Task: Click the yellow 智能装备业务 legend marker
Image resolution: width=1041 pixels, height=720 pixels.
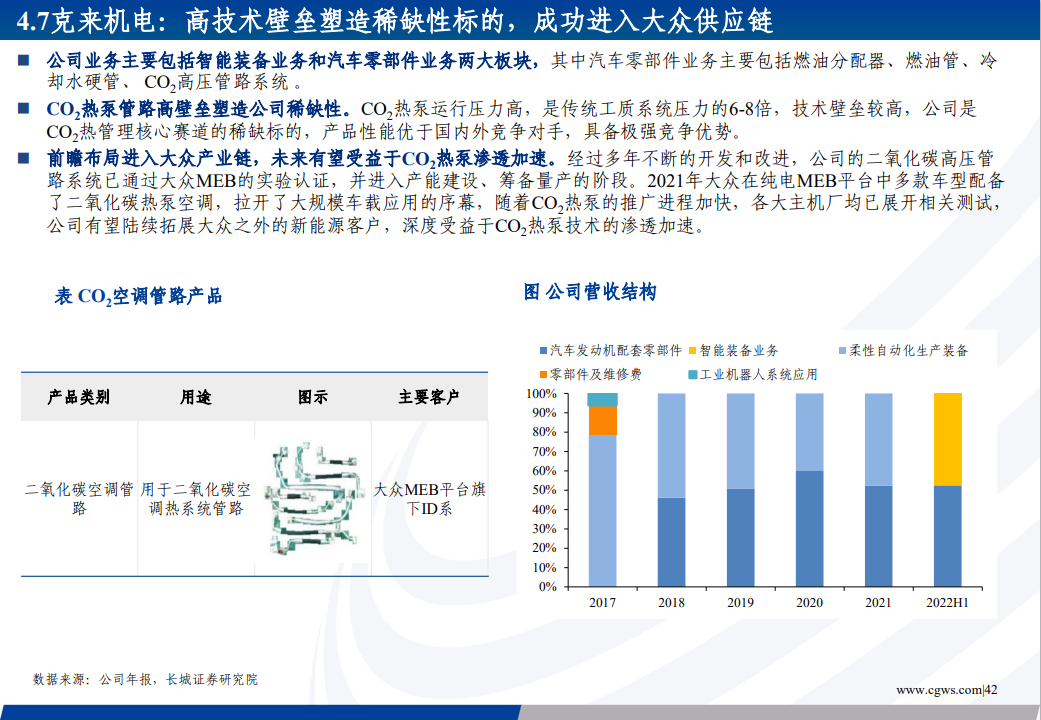Action: [x=691, y=351]
